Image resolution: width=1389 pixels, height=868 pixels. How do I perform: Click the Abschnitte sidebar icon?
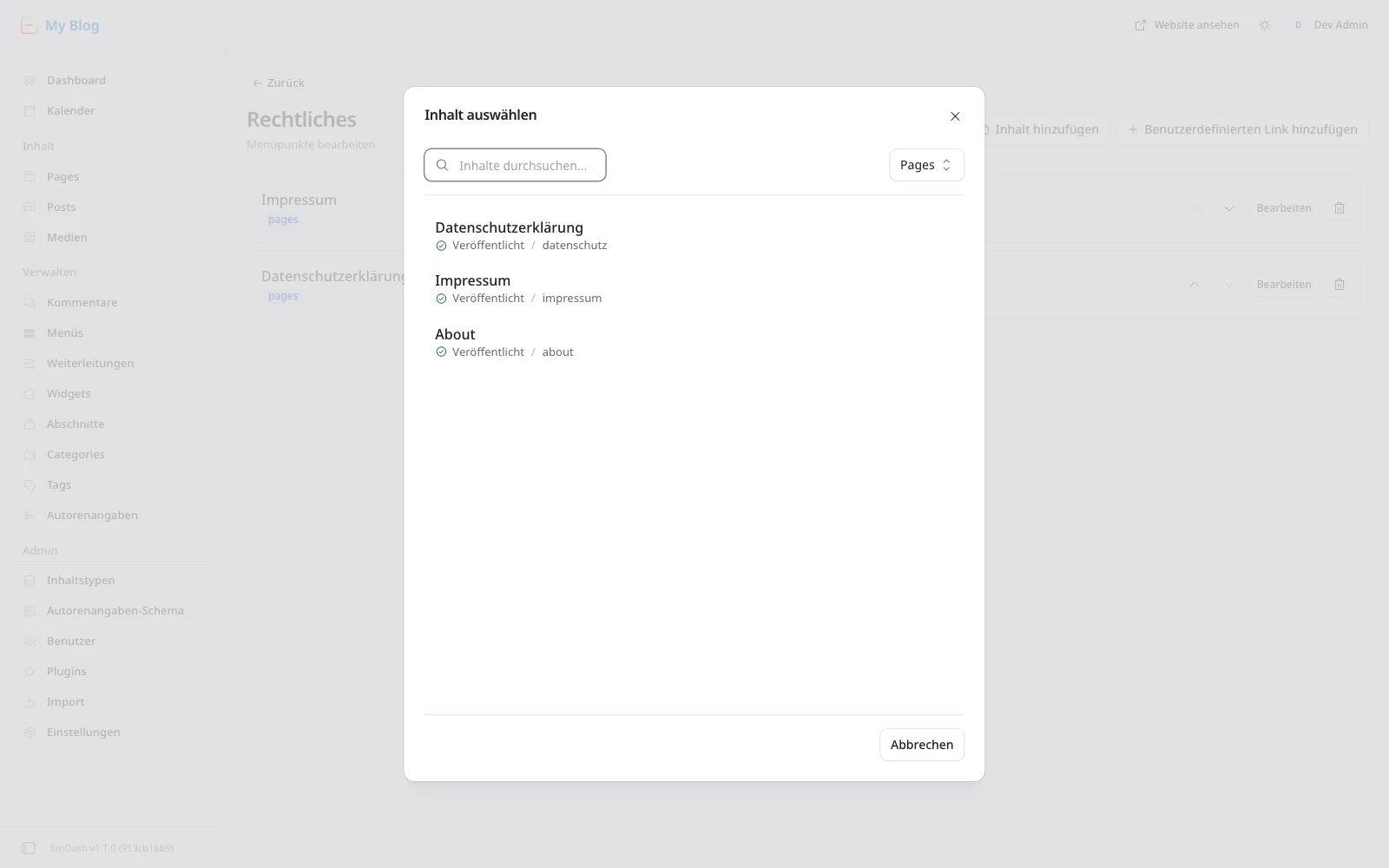point(30,424)
